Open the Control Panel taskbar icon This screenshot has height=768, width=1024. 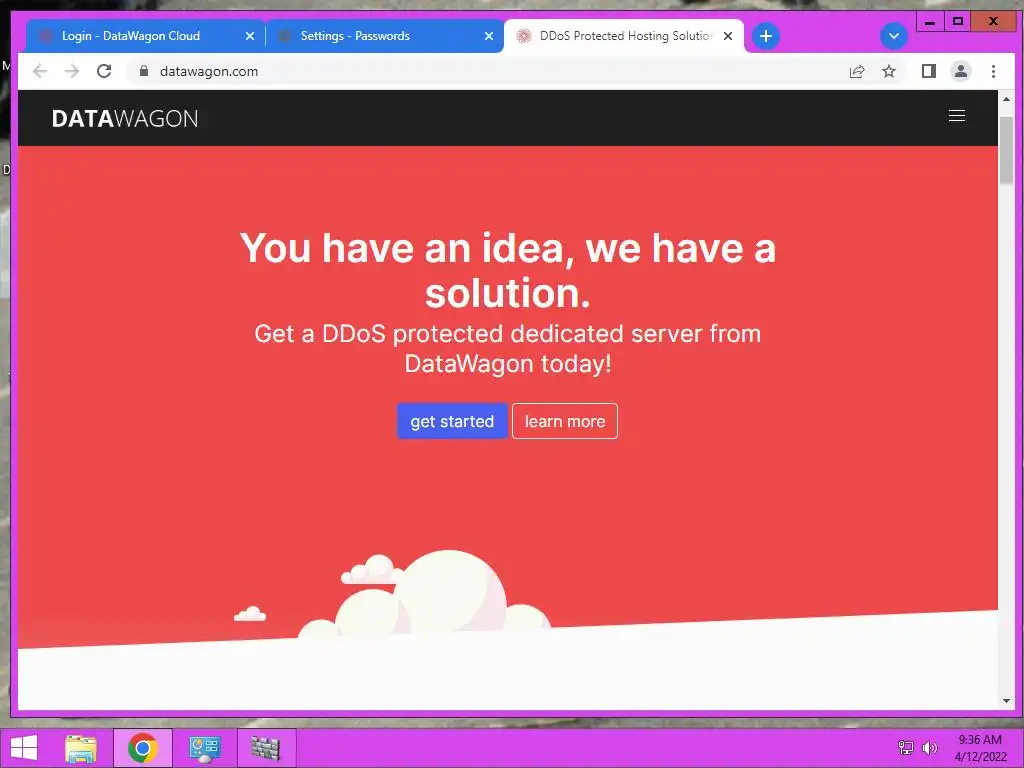204,748
